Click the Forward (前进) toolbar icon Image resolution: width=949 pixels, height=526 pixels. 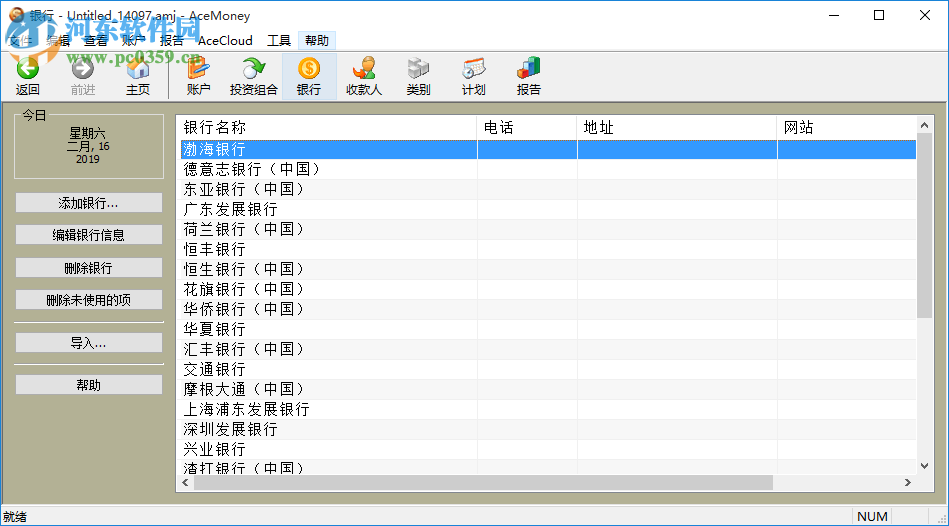pos(83,76)
